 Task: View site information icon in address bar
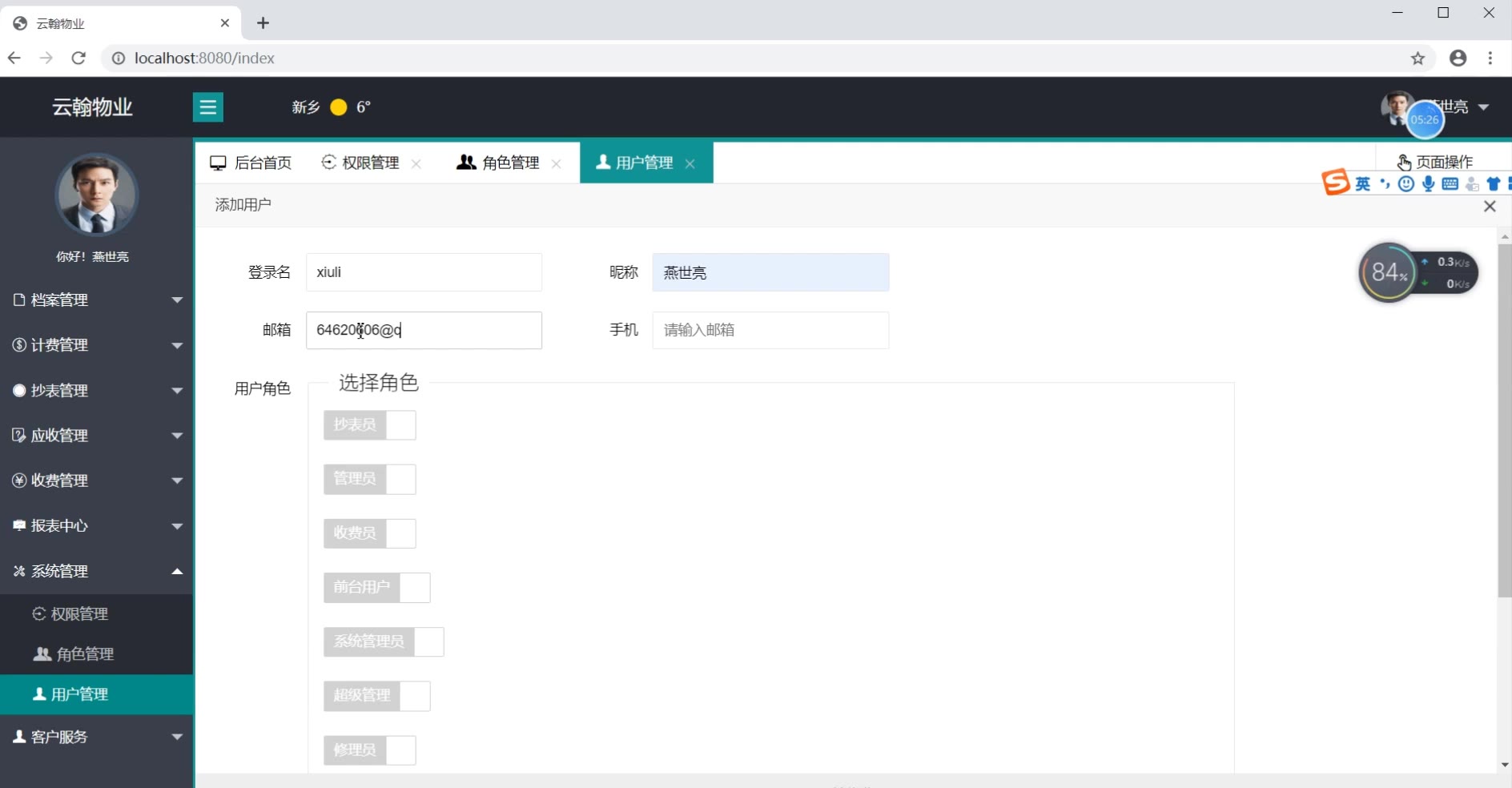pyautogui.click(x=119, y=58)
